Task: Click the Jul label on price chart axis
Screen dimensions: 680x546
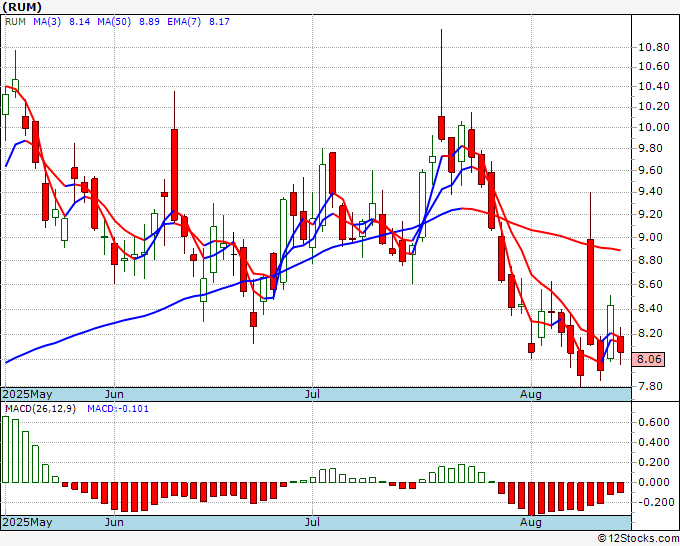Action: coord(312,394)
